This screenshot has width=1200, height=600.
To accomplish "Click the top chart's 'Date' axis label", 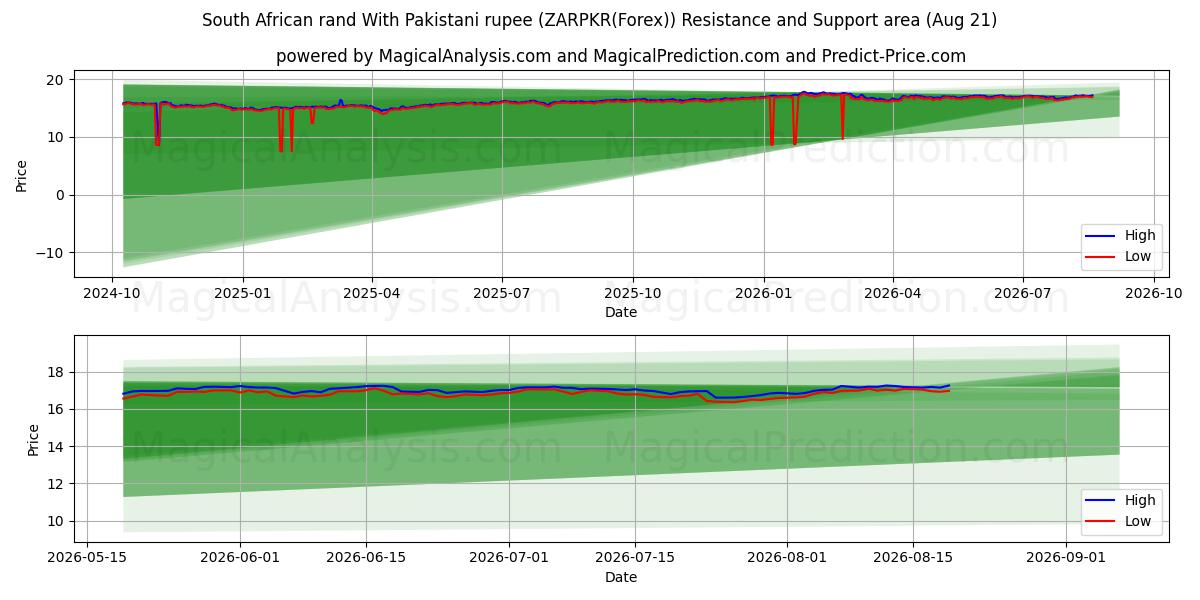I will (x=621, y=313).
